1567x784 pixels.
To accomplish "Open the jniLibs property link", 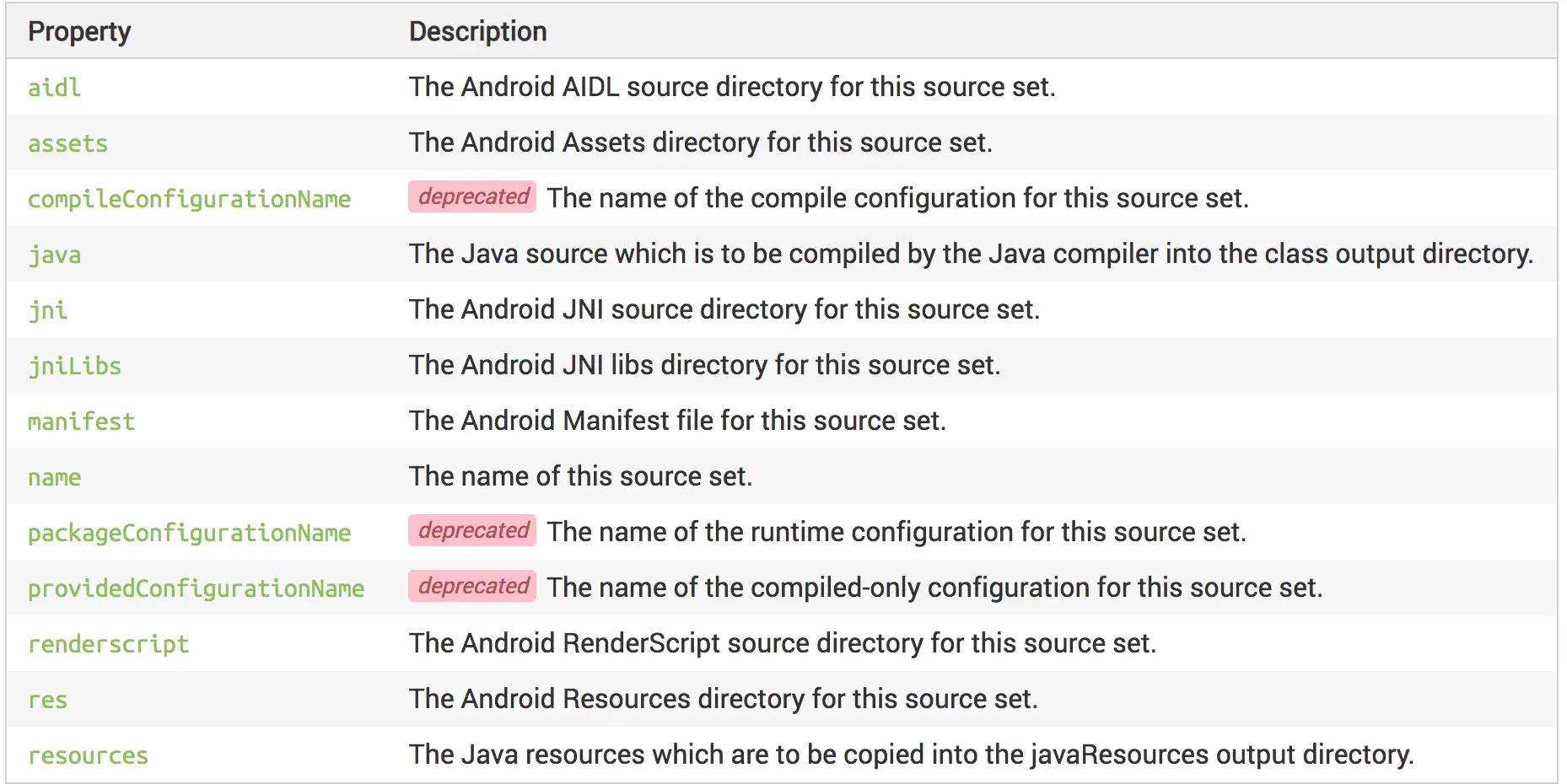I will 74,366.
